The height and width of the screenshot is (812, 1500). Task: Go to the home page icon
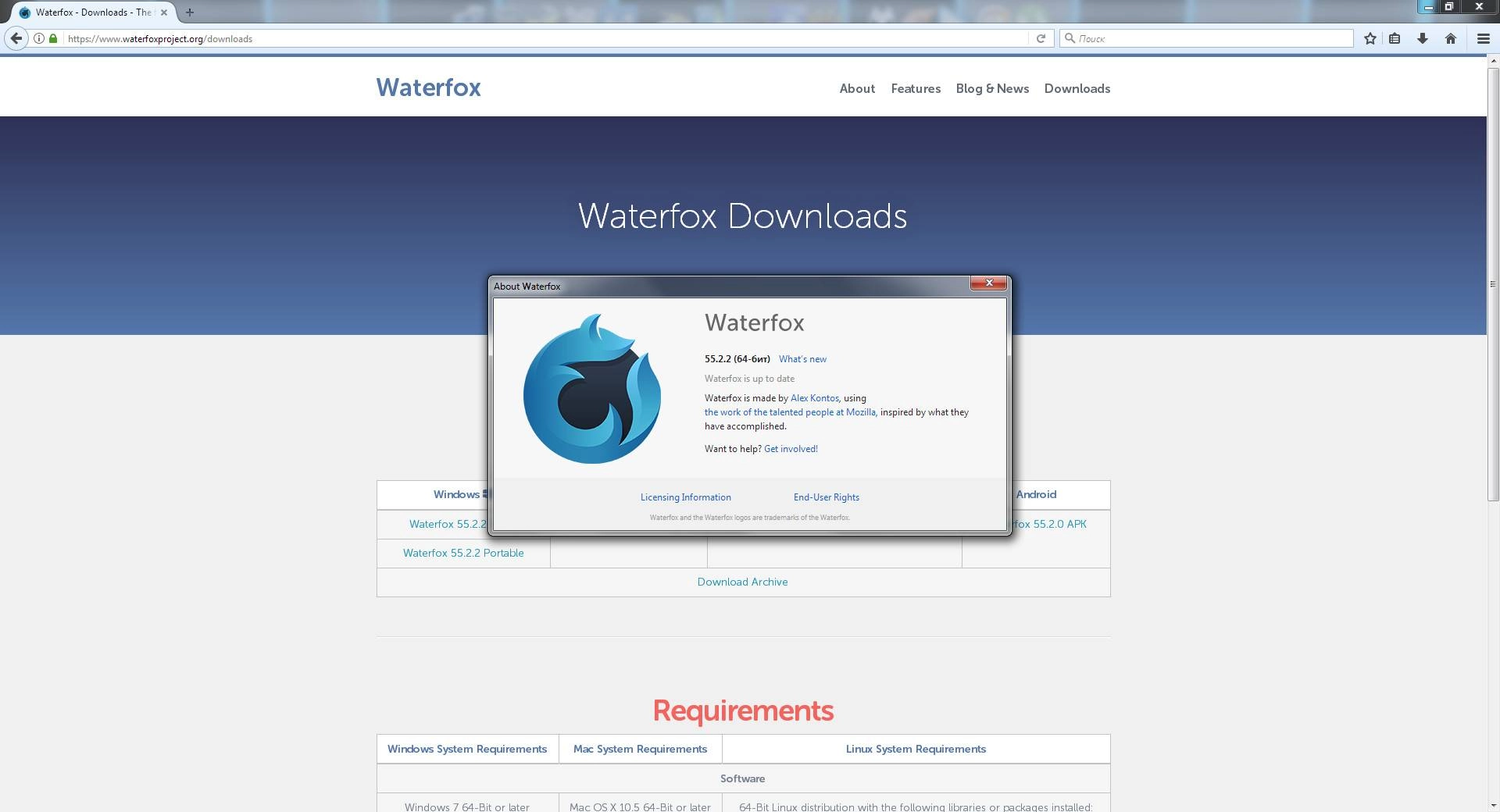pyautogui.click(x=1451, y=38)
